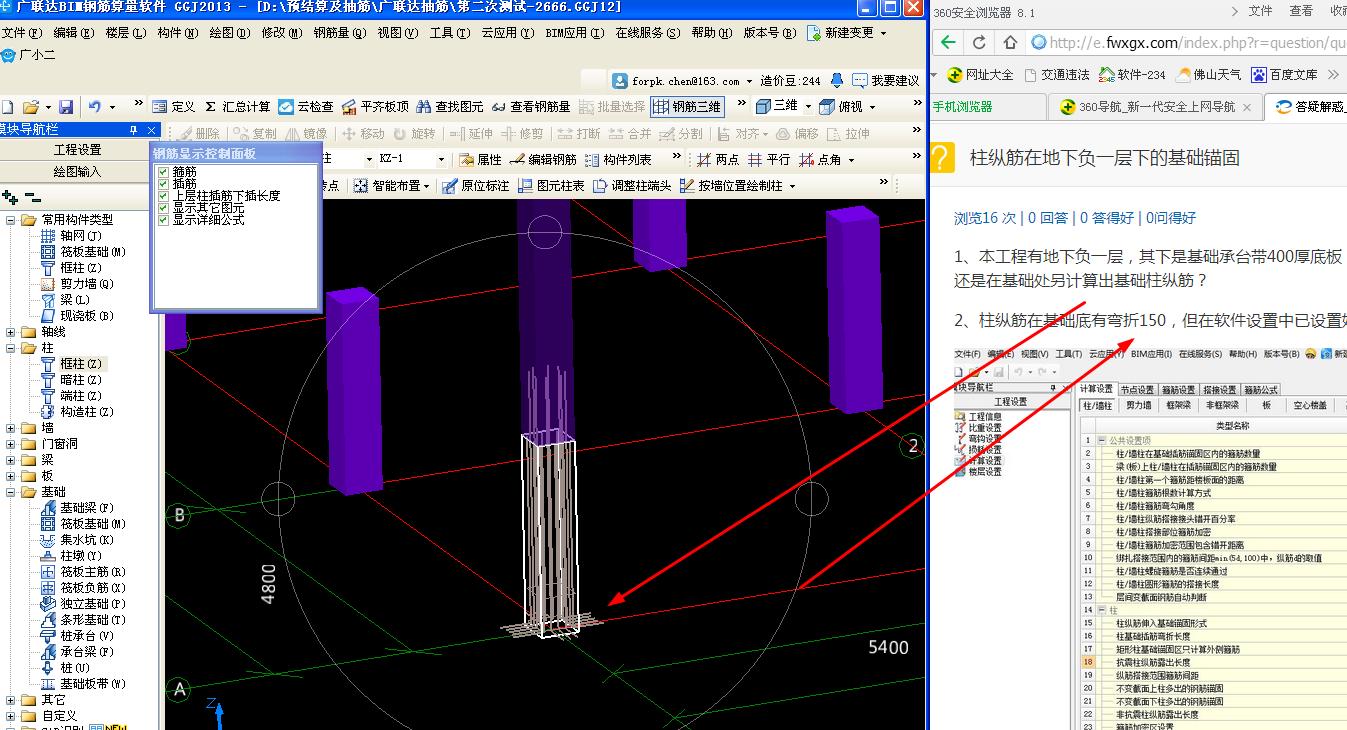
Task: Click the browser back arrow
Action: point(948,43)
